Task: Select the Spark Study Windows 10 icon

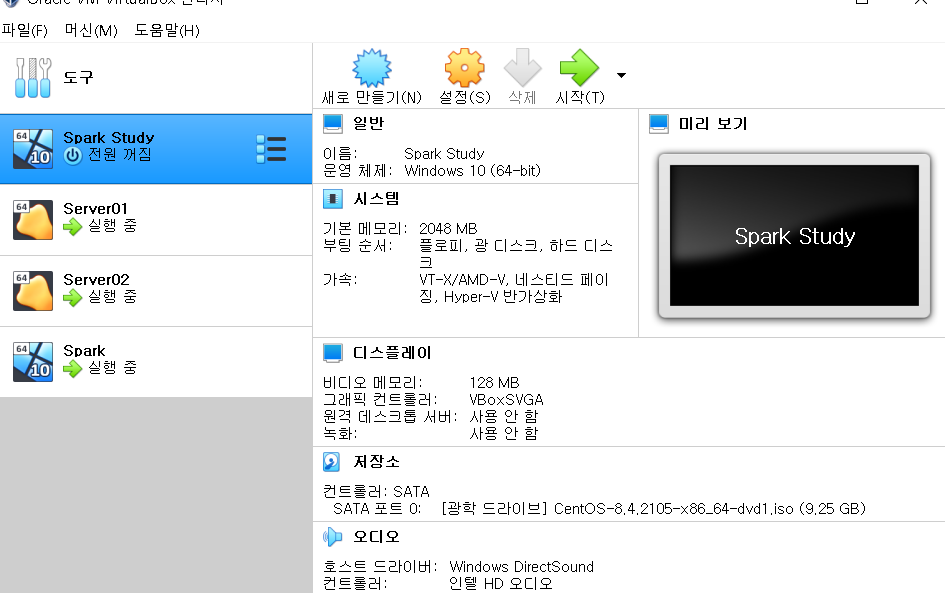Action: click(x=33, y=148)
